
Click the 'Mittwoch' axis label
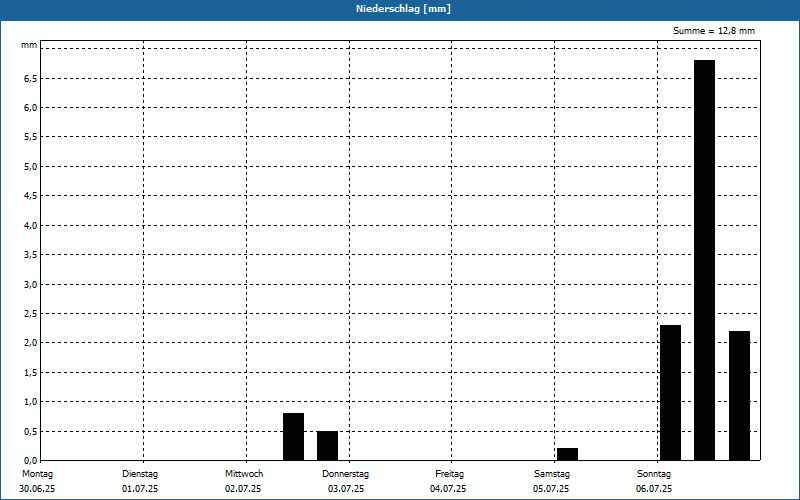coord(244,474)
